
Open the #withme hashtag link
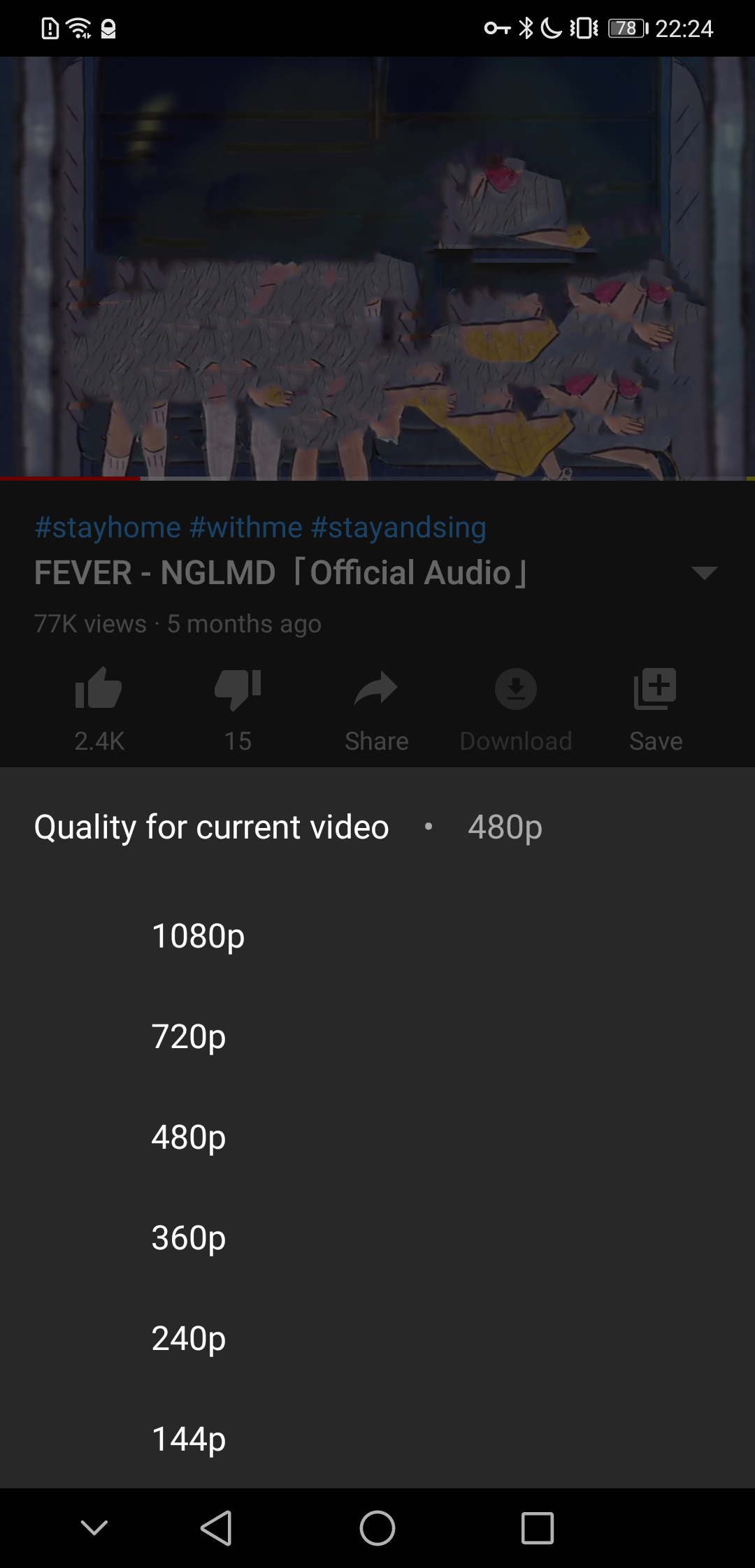pyautogui.click(x=245, y=527)
